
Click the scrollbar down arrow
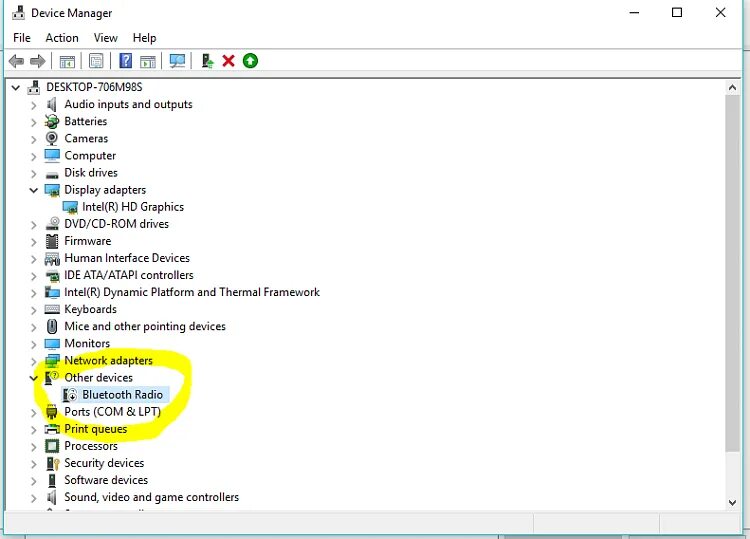tap(732, 502)
